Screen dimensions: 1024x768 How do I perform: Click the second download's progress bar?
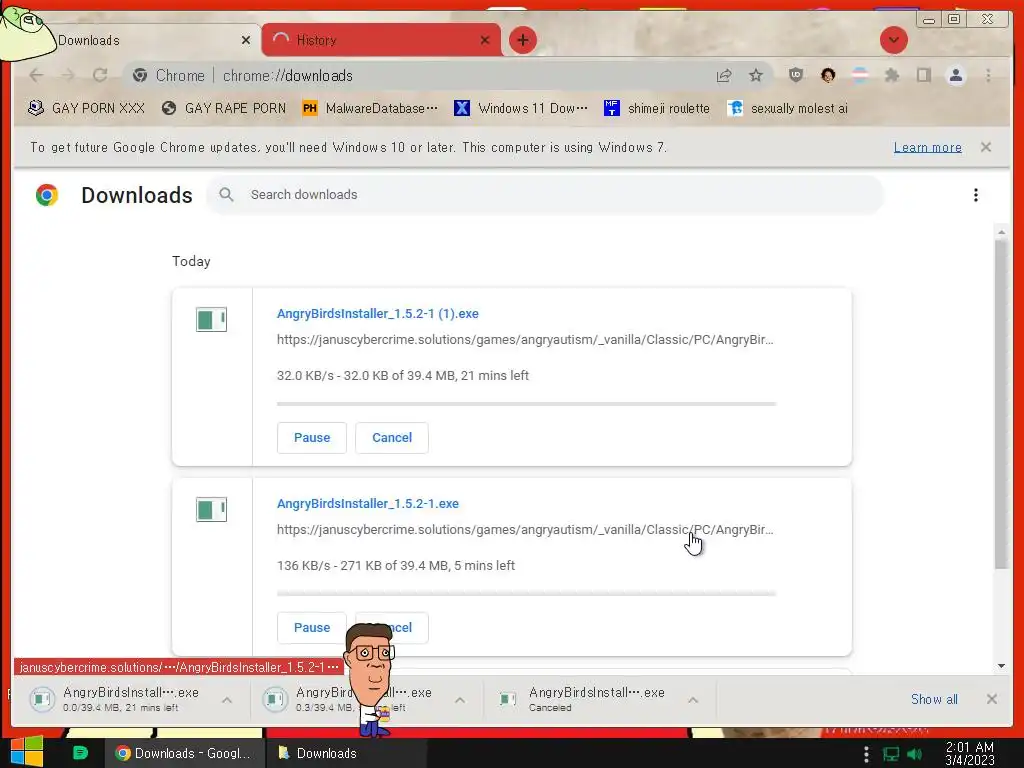[x=526, y=594]
